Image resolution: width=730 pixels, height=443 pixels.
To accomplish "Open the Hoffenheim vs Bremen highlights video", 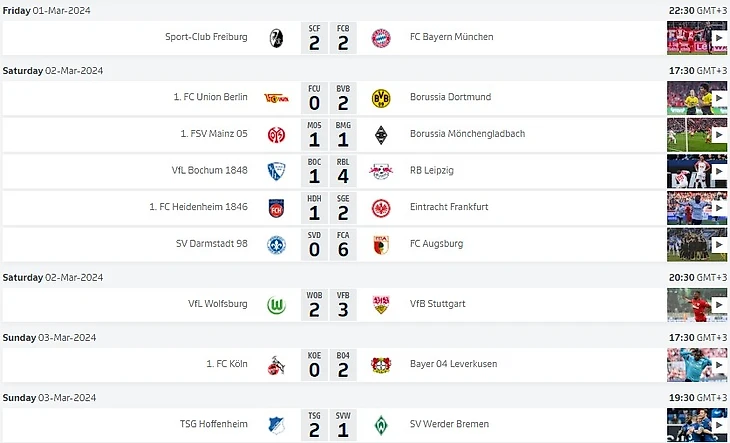I will 697,424.
